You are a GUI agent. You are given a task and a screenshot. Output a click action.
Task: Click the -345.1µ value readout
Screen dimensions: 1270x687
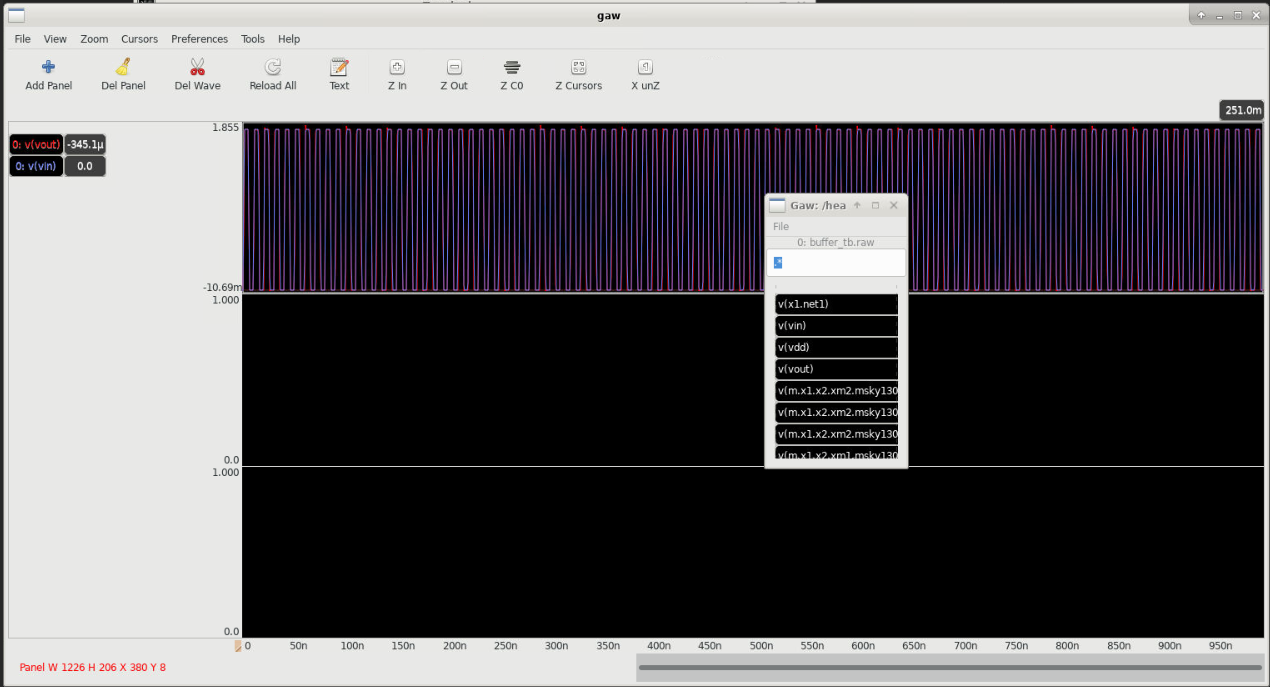click(85, 144)
